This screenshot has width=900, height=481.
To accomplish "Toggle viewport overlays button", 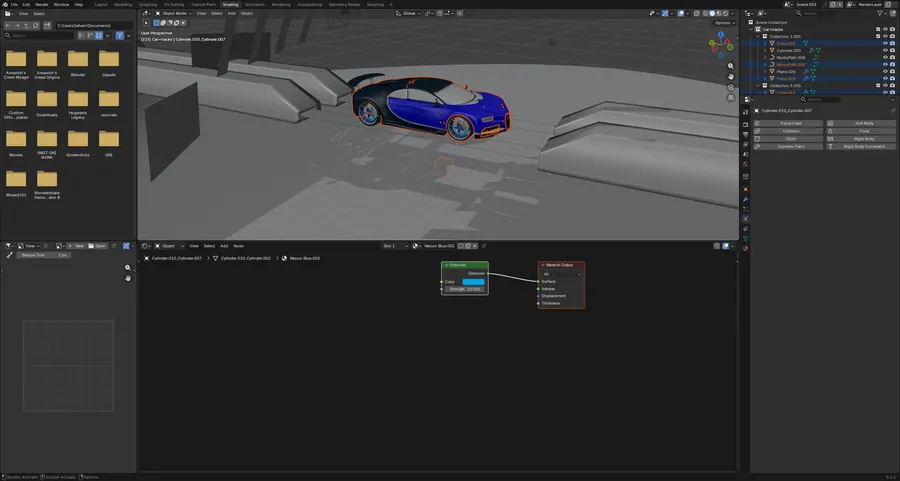I will (681, 13).
